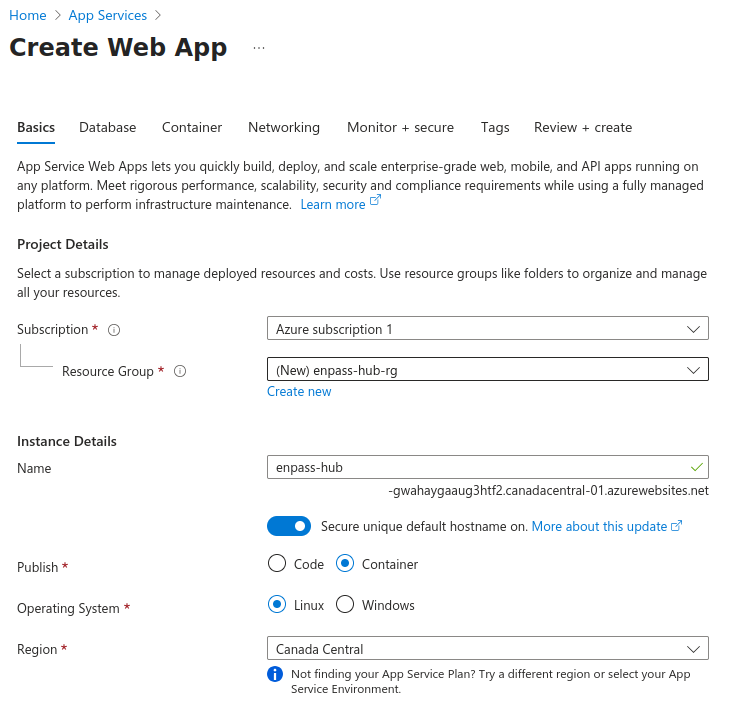Select the Code publish option
This screenshot has width=737, height=712.
(277, 563)
